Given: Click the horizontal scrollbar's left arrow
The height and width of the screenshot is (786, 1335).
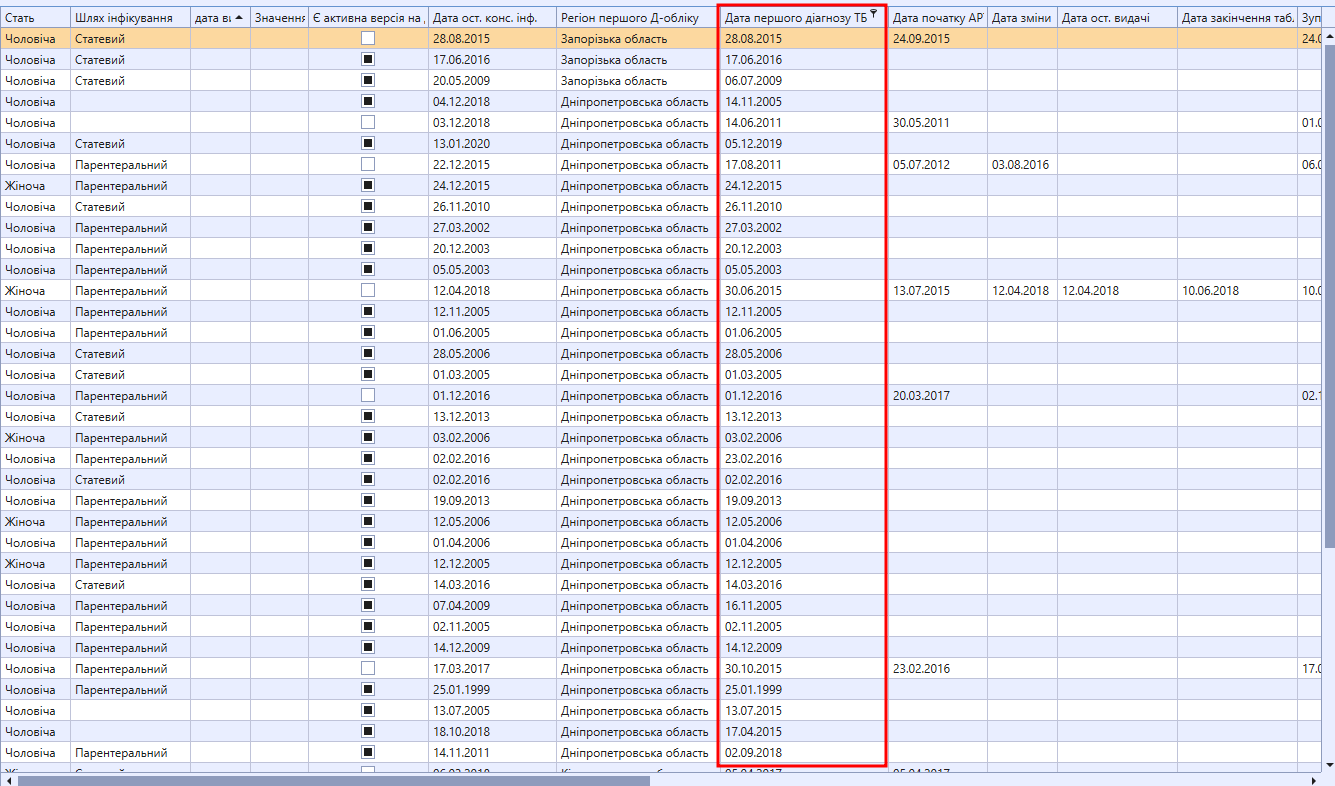Looking at the screenshot, I should point(7,779).
